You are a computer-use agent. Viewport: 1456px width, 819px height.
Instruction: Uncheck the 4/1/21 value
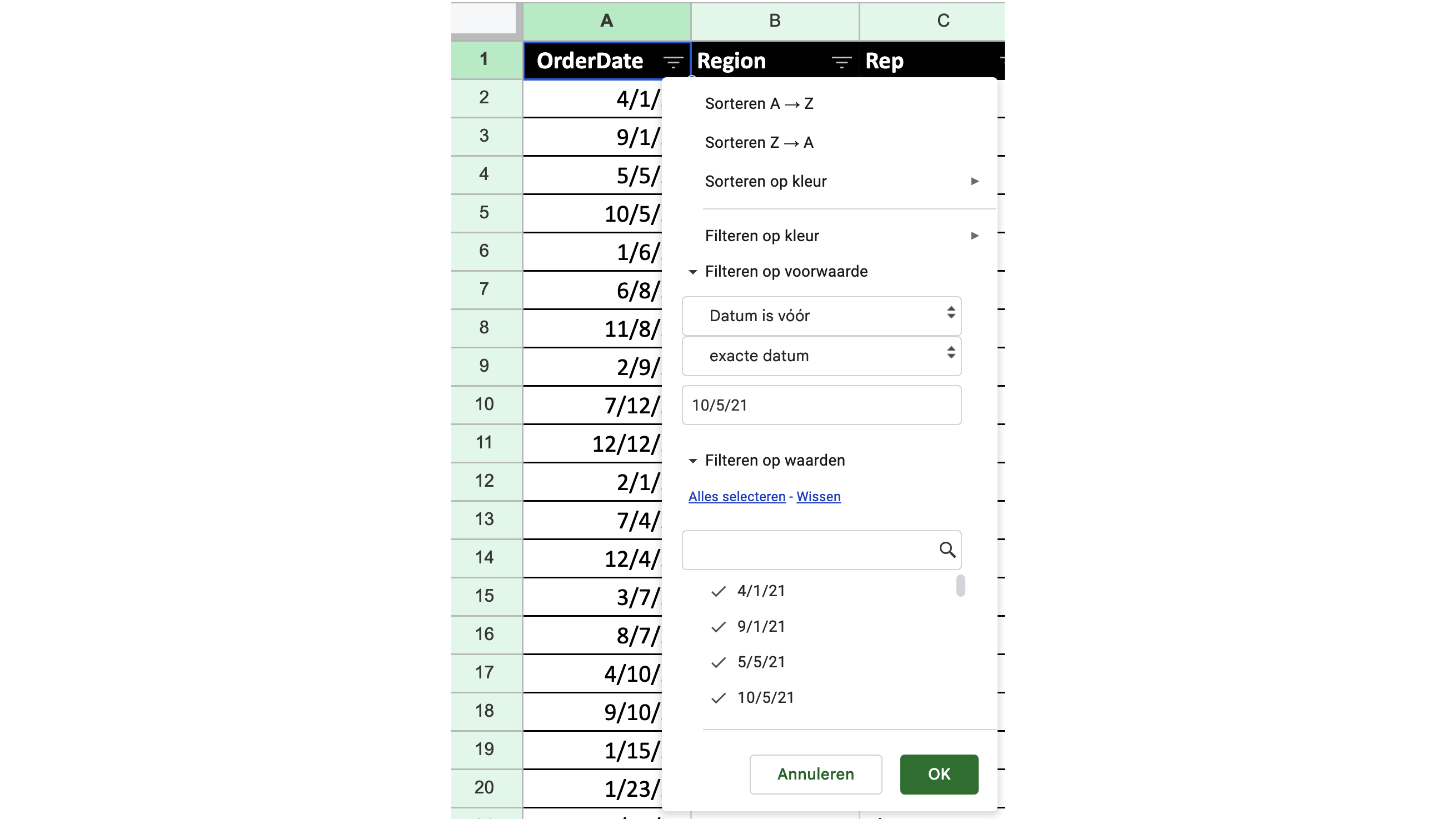719,591
